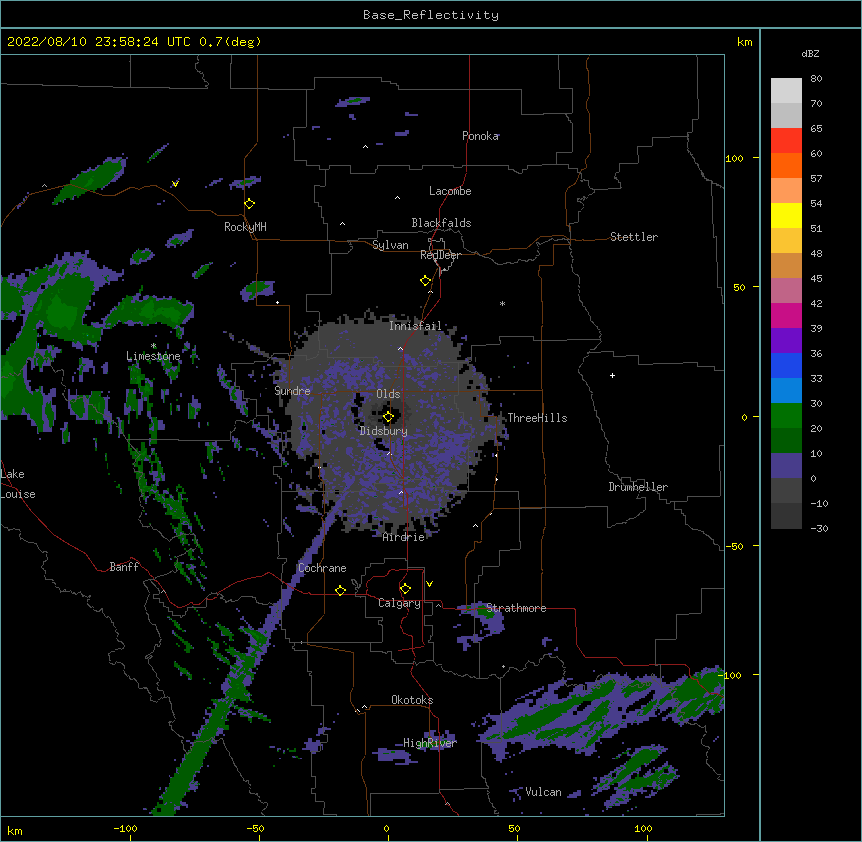
Task: Click the ThreeHills city label
Action: pos(537,418)
